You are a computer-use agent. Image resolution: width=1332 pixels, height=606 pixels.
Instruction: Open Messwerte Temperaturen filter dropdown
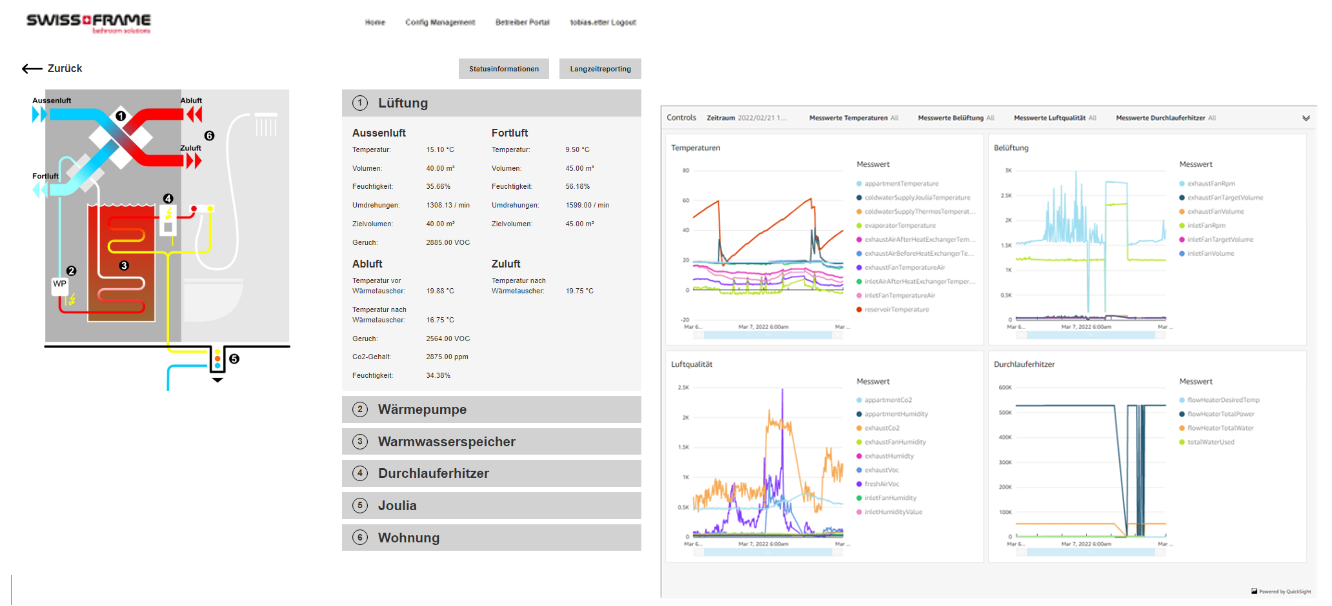tap(854, 118)
